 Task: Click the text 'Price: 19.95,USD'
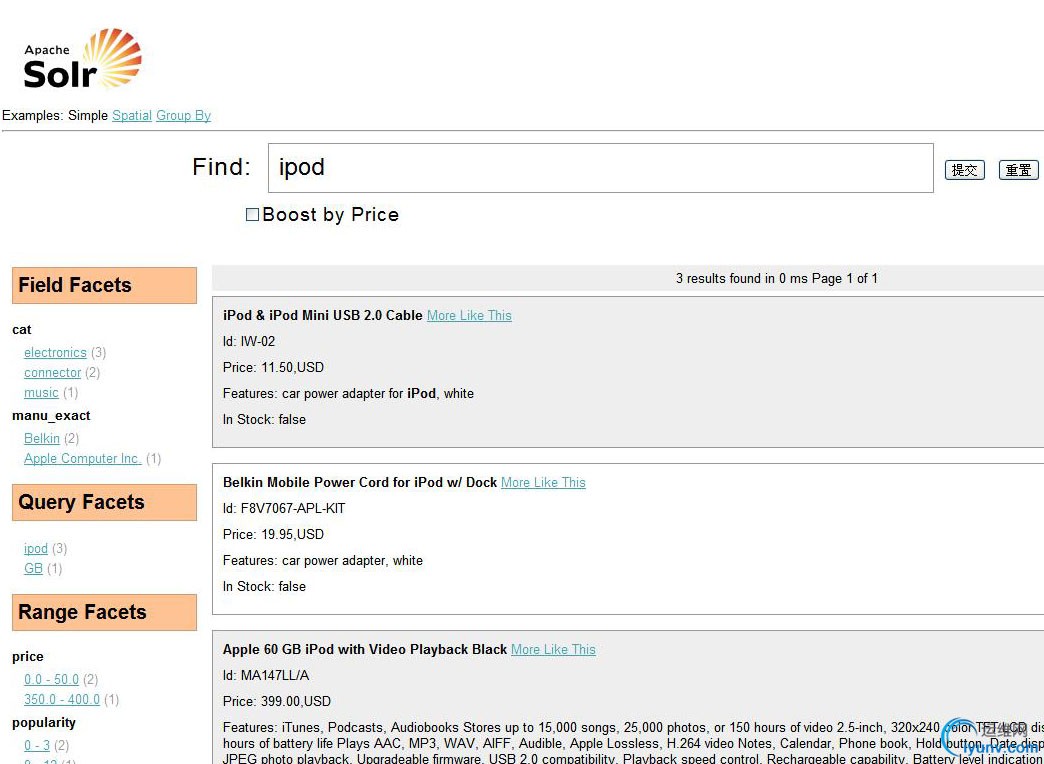point(274,534)
